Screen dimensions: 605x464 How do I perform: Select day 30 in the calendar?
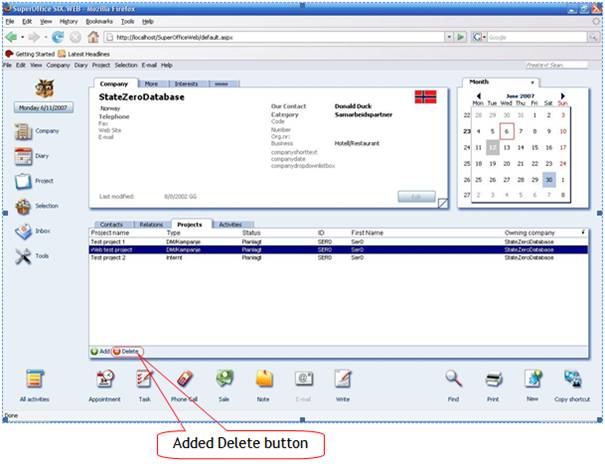pyautogui.click(x=549, y=180)
